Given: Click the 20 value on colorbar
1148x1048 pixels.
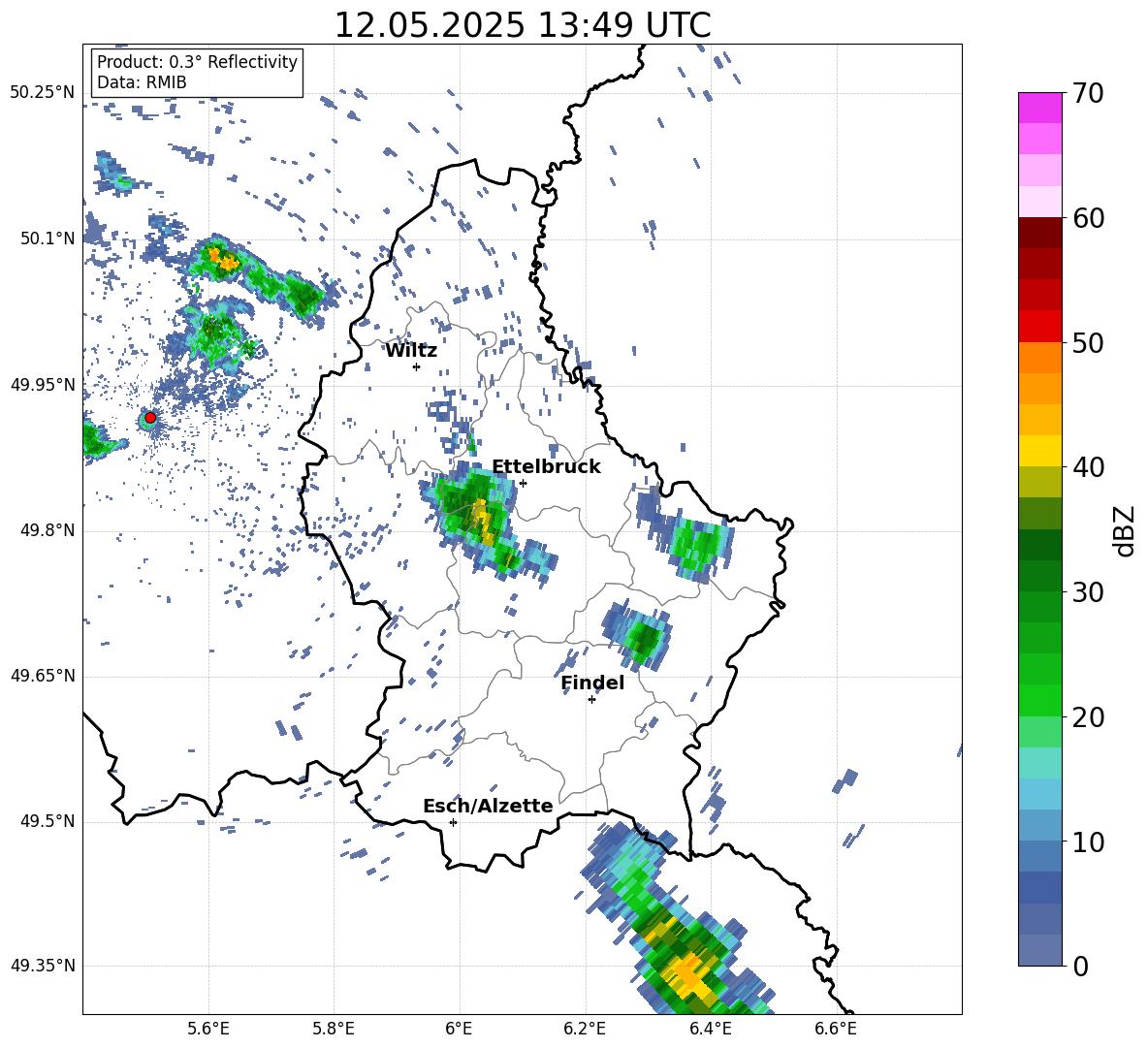Looking at the screenshot, I should [1087, 716].
